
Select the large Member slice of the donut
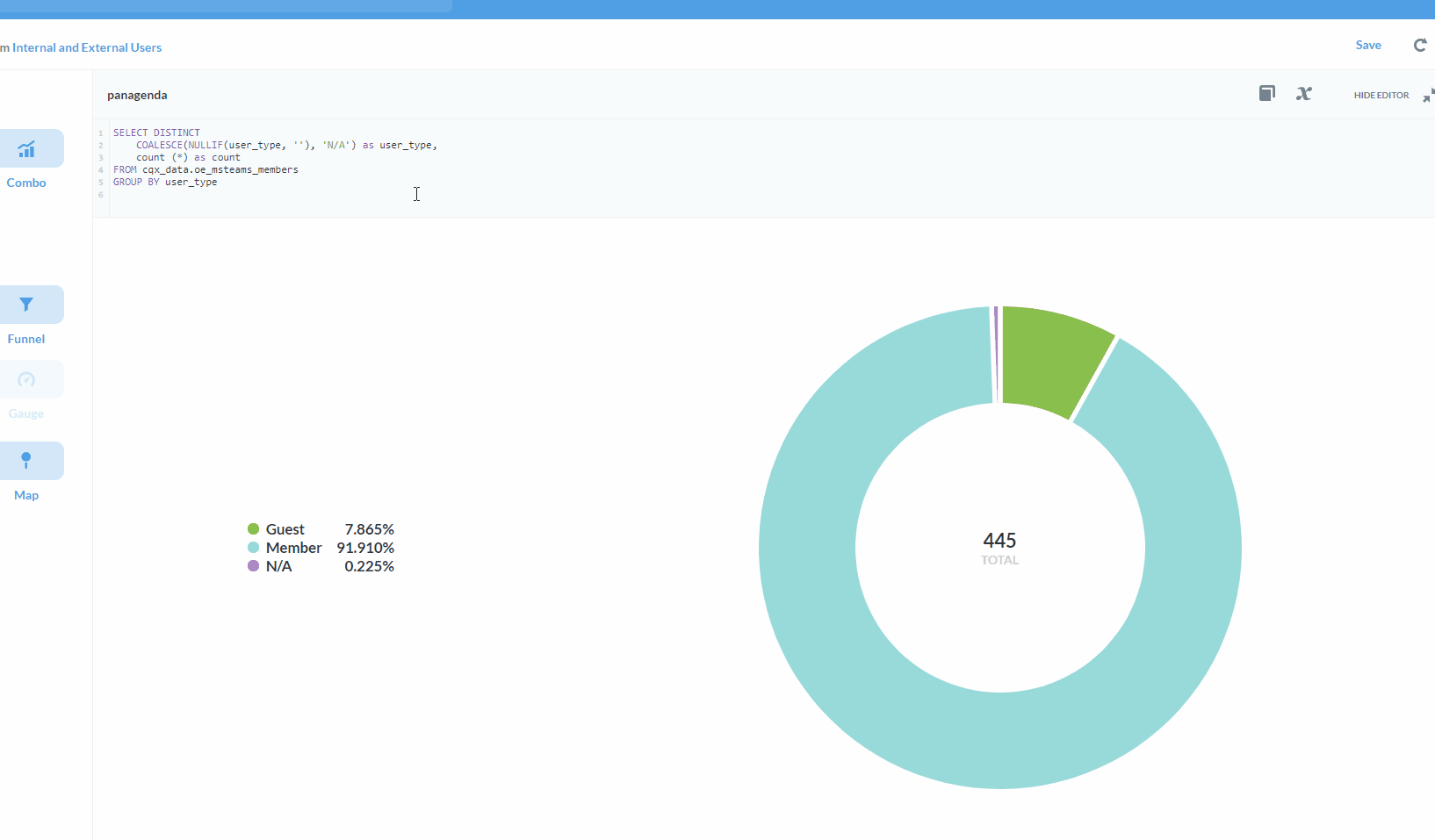(1000, 755)
